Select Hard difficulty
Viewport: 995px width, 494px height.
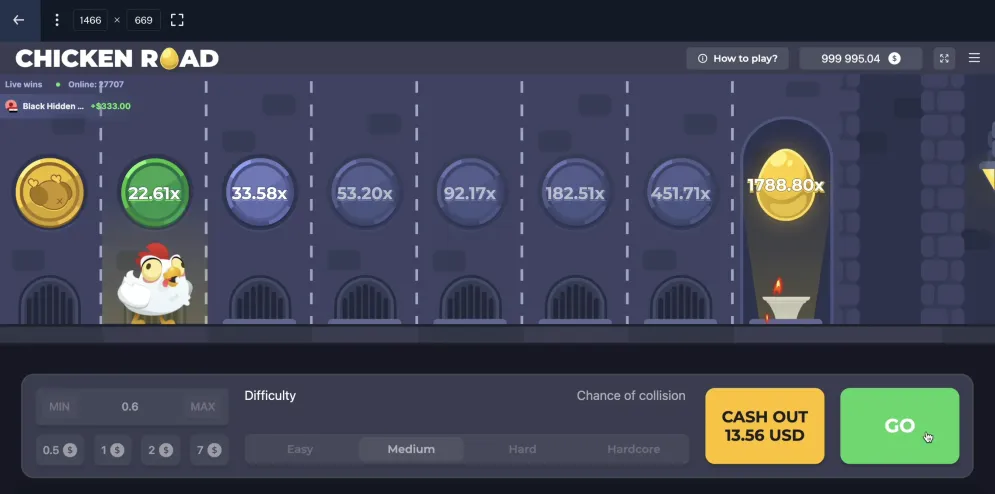tap(522, 449)
